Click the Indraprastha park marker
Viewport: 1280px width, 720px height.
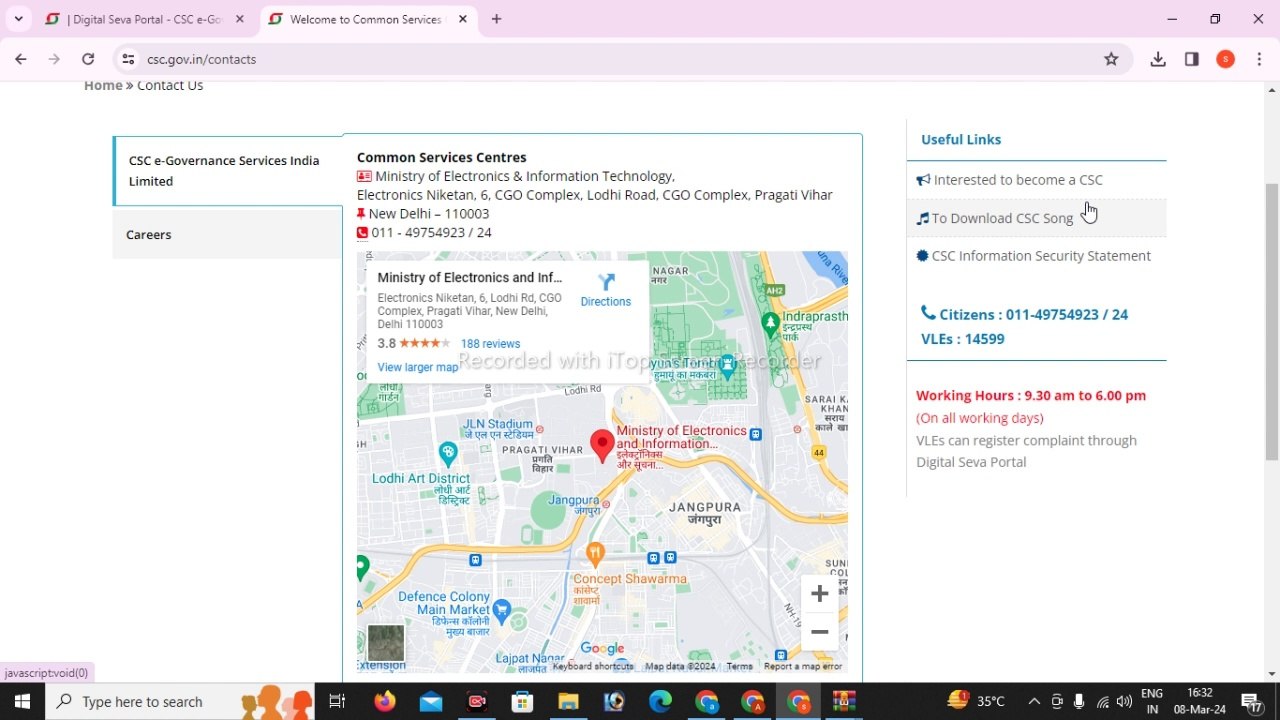[x=770, y=323]
